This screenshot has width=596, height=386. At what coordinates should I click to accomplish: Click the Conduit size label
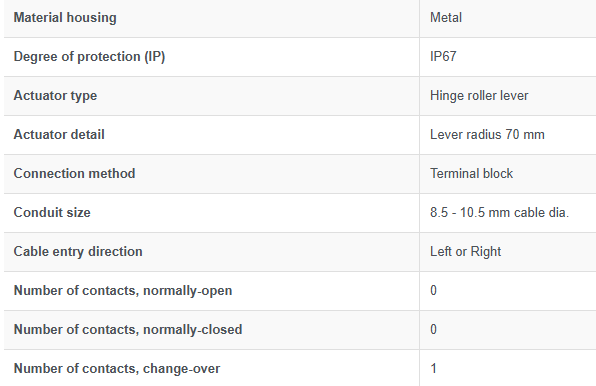(52, 212)
